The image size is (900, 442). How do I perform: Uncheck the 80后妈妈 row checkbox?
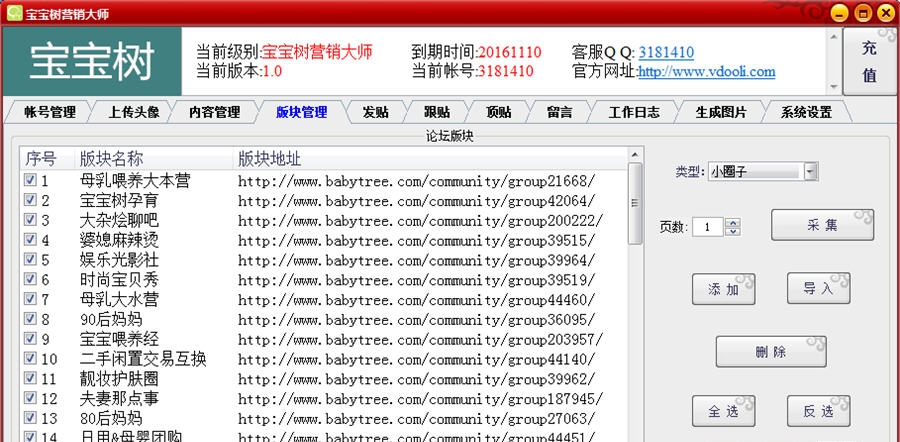pos(30,417)
